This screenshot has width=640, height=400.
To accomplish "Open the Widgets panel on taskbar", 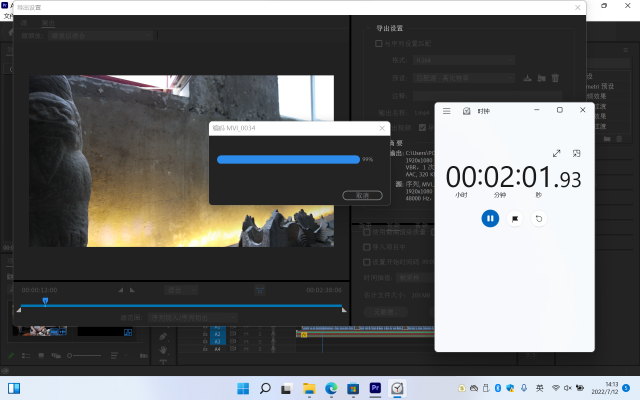I will pyautogui.click(x=14, y=388).
